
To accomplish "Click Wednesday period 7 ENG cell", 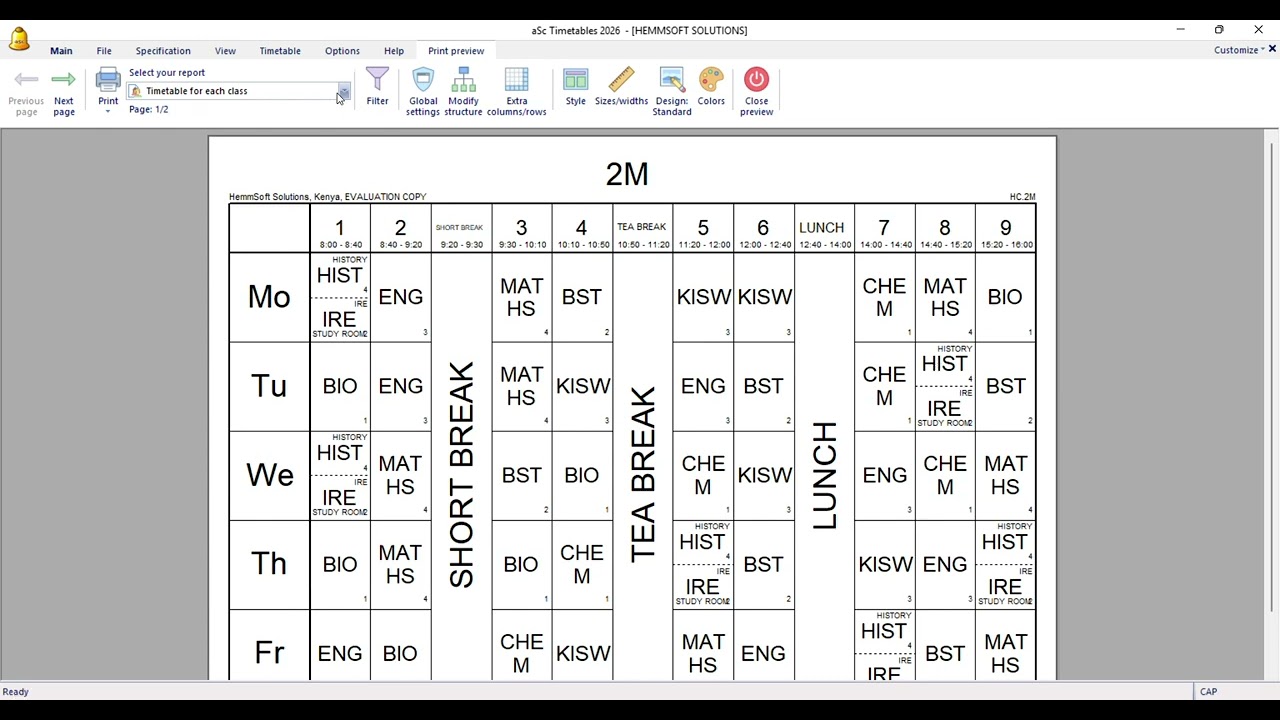I will coord(884,475).
